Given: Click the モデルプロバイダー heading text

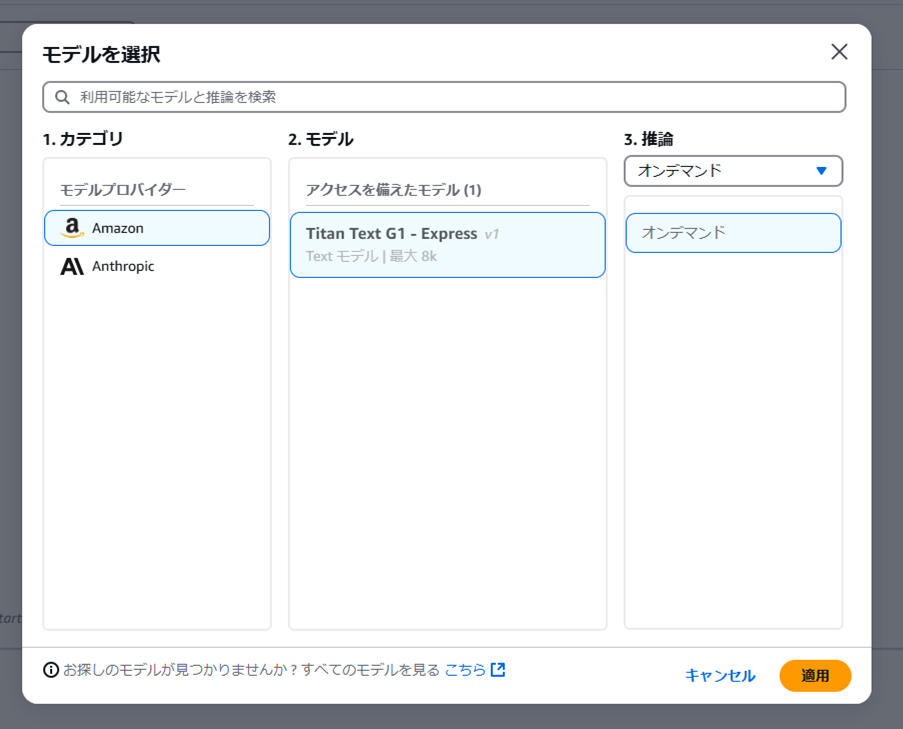Looking at the screenshot, I should click(x=123, y=189).
